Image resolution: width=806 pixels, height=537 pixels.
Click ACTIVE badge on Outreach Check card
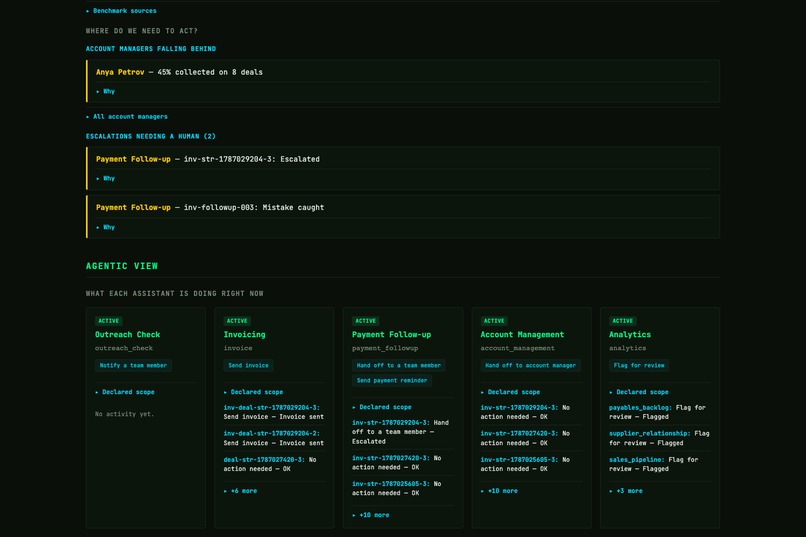(108, 321)
